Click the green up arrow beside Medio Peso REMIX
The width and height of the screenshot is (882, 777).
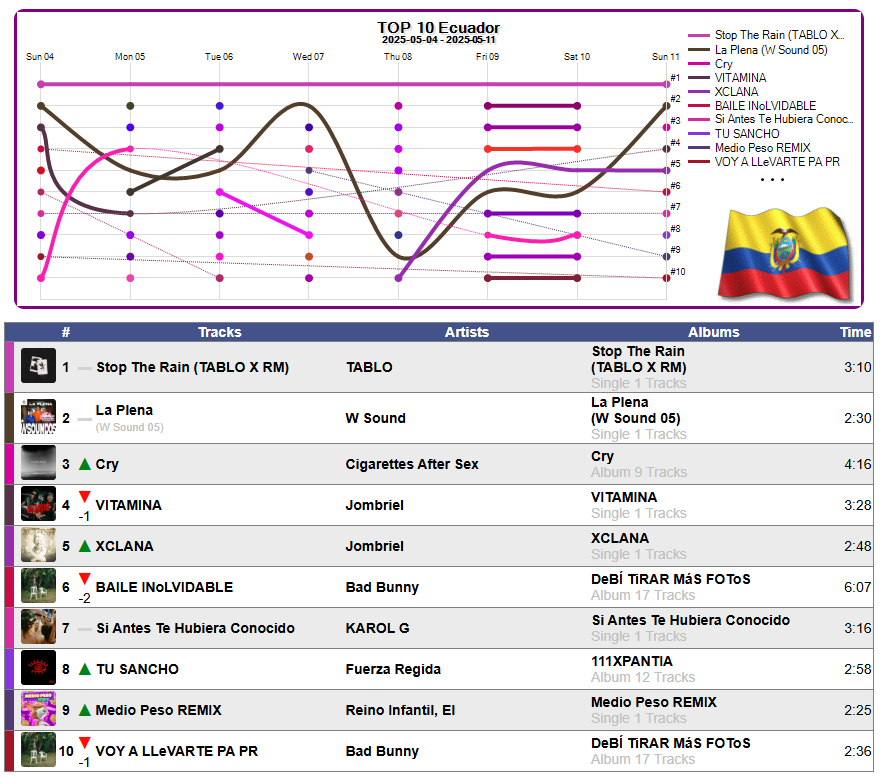click(85, 711)
